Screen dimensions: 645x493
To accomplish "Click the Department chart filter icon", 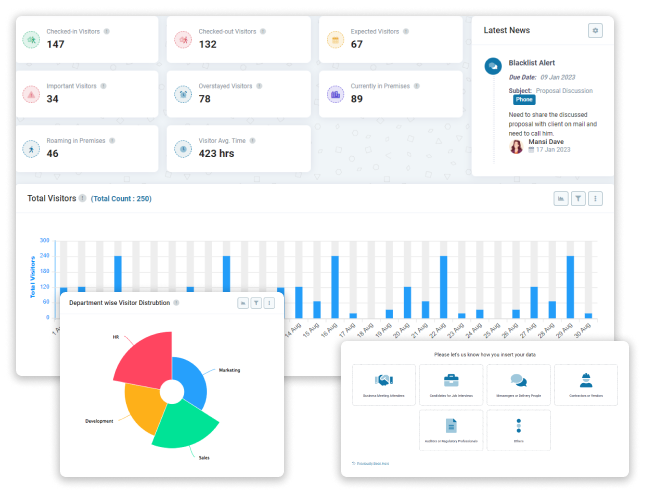I will (x=256, y=302).
